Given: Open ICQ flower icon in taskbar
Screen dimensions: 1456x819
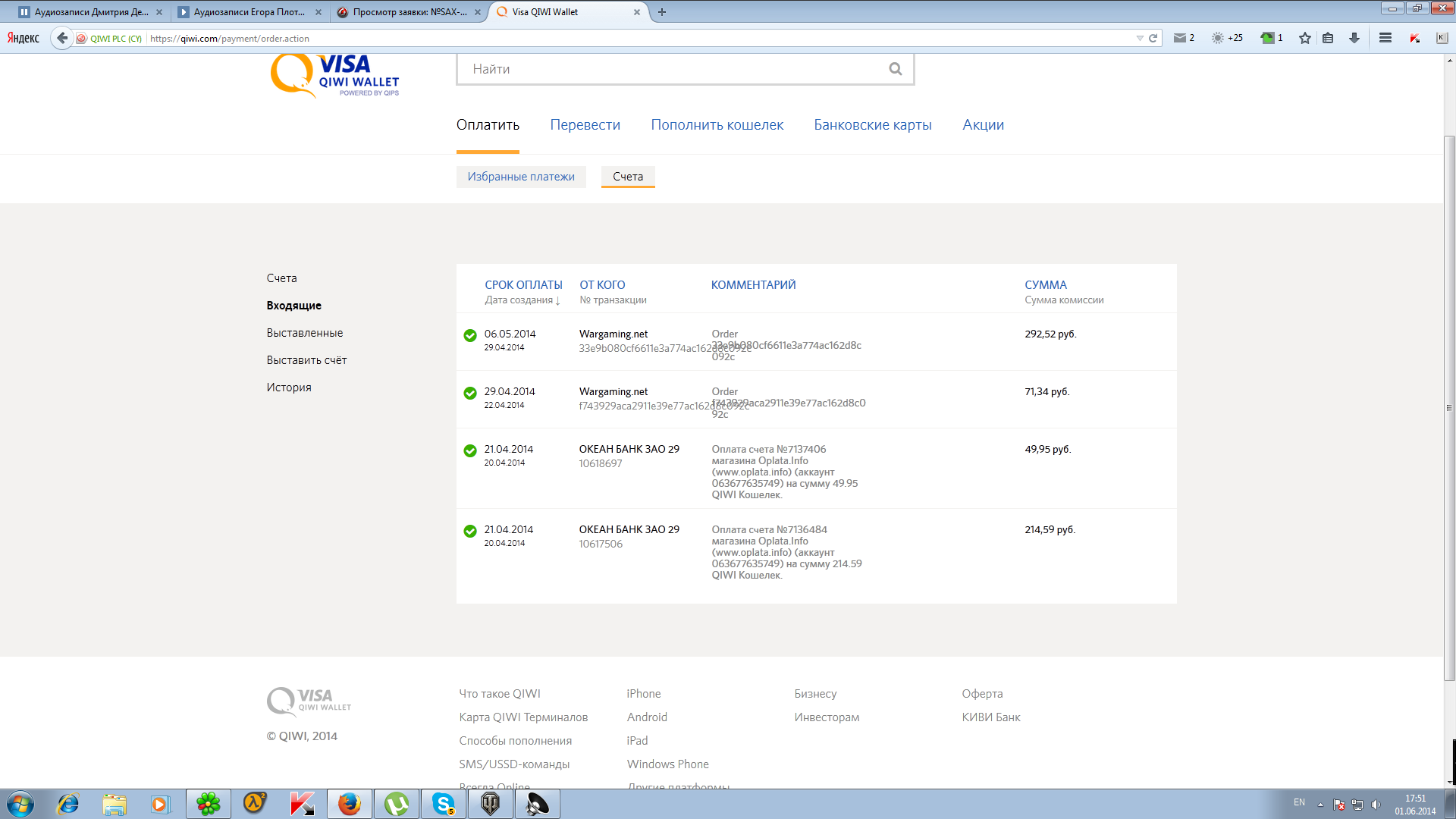Looking at the screenshot, I should [209, 804].
